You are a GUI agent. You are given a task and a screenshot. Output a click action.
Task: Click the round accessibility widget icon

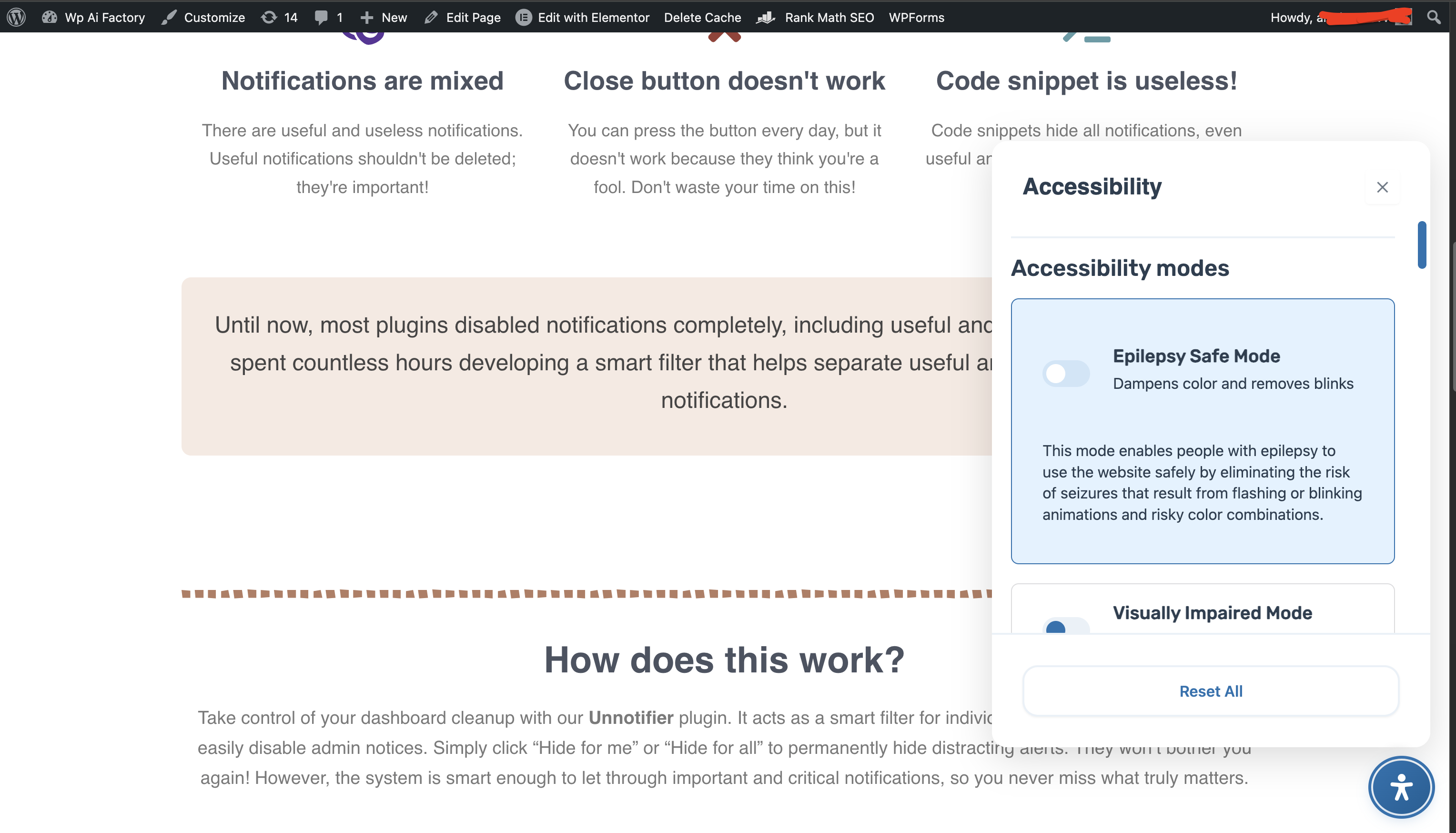pyautogui.click(x=1401, y=788)
